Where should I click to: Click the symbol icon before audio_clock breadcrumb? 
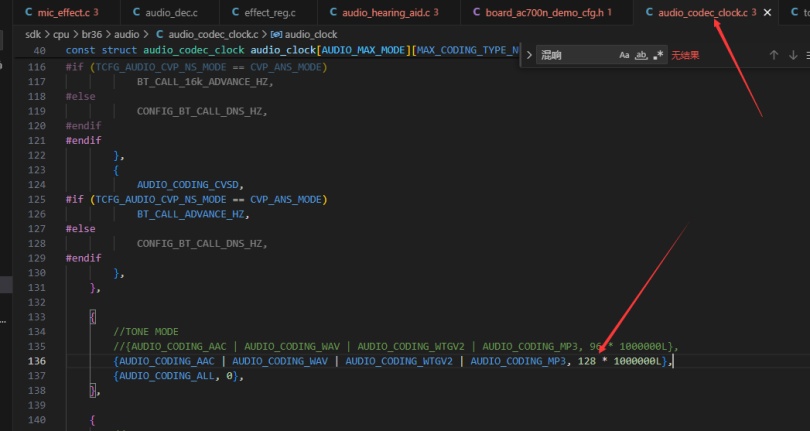tap(276, 35)
